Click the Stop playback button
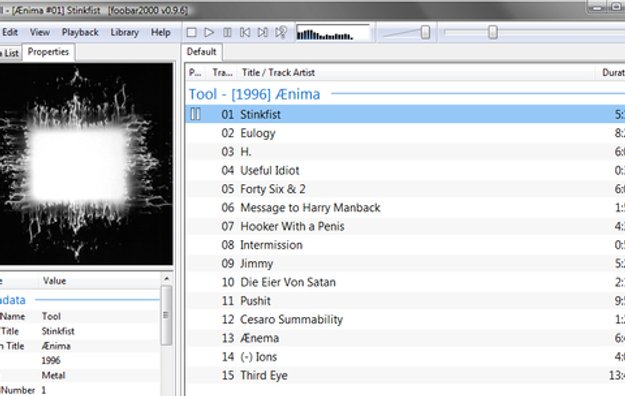The height and width of the screenshot is (396, 625). coord(191,32)
